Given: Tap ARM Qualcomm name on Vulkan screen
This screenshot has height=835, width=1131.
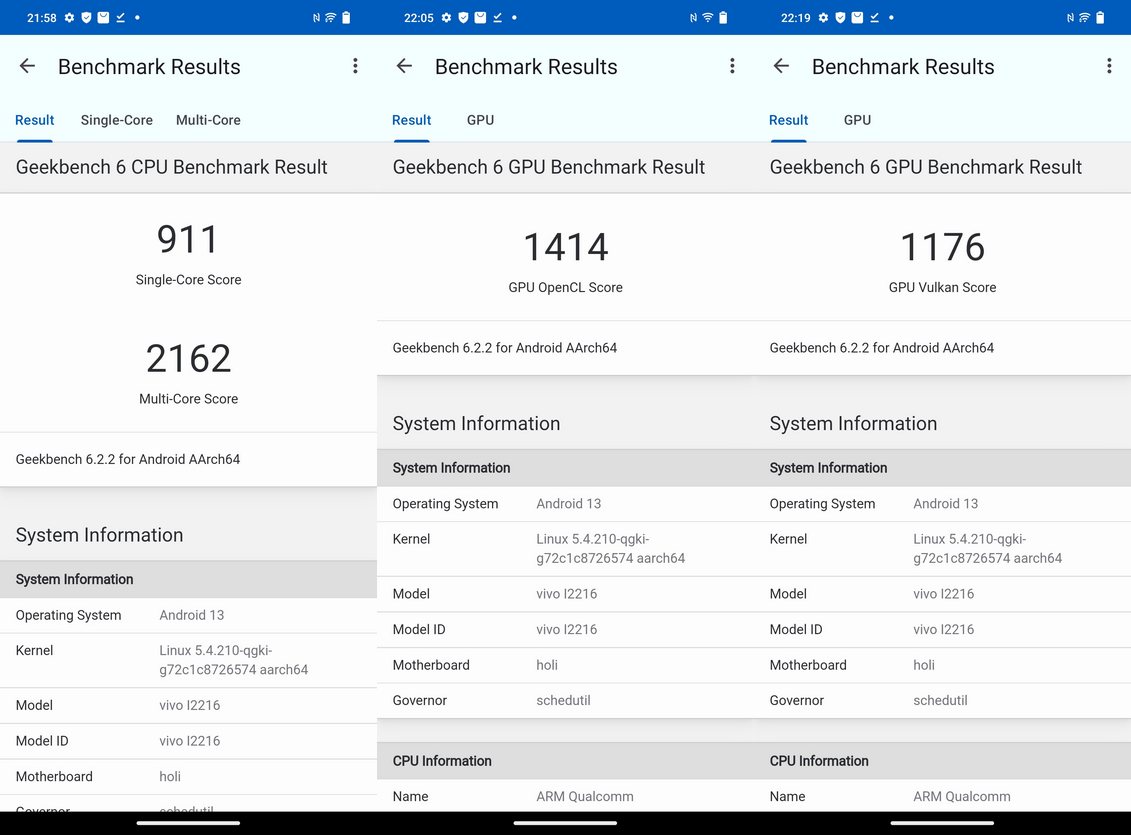Looking at the screenshot, I should click(x=961, y=796).
